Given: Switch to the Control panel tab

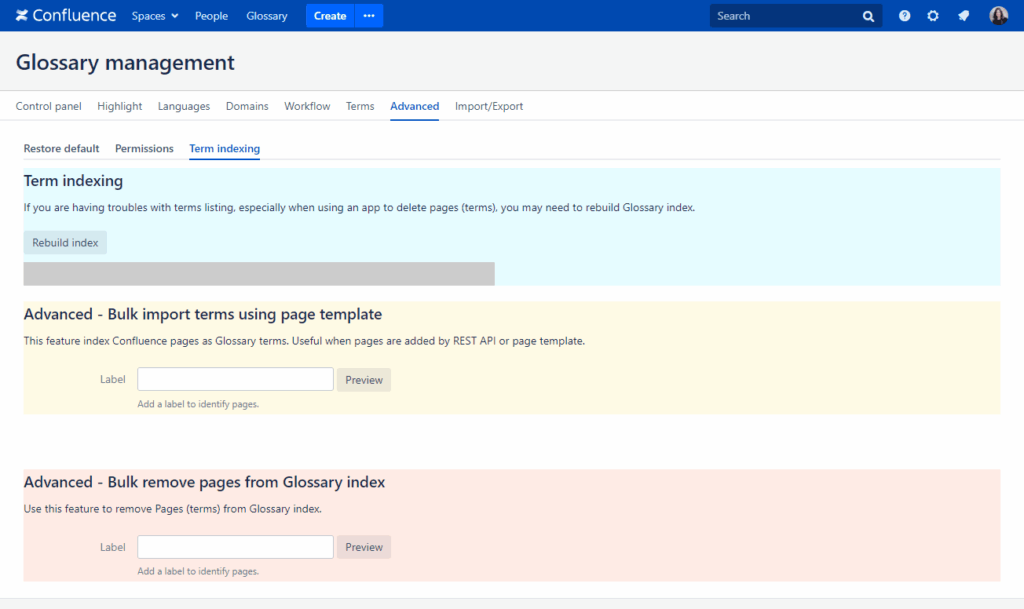Looking at the screenshot, I should coord(48,106).
